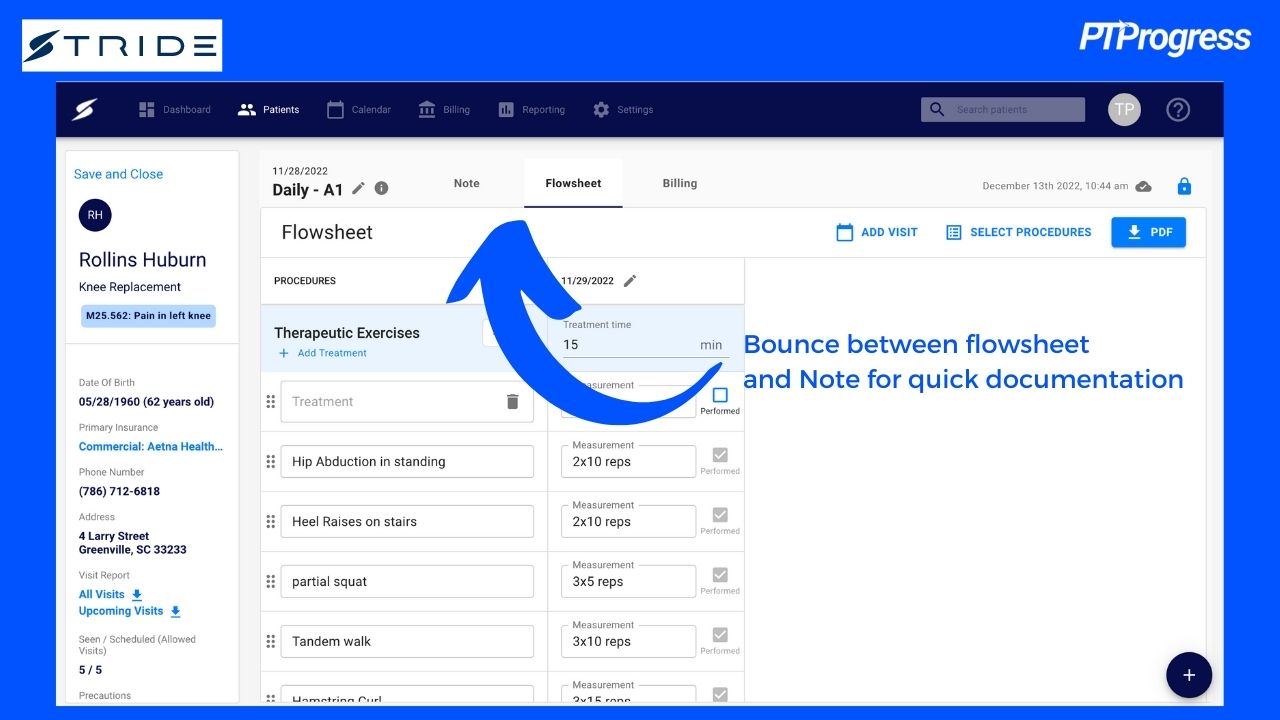
Task: Switch to the Note tab
Action: 466,184
